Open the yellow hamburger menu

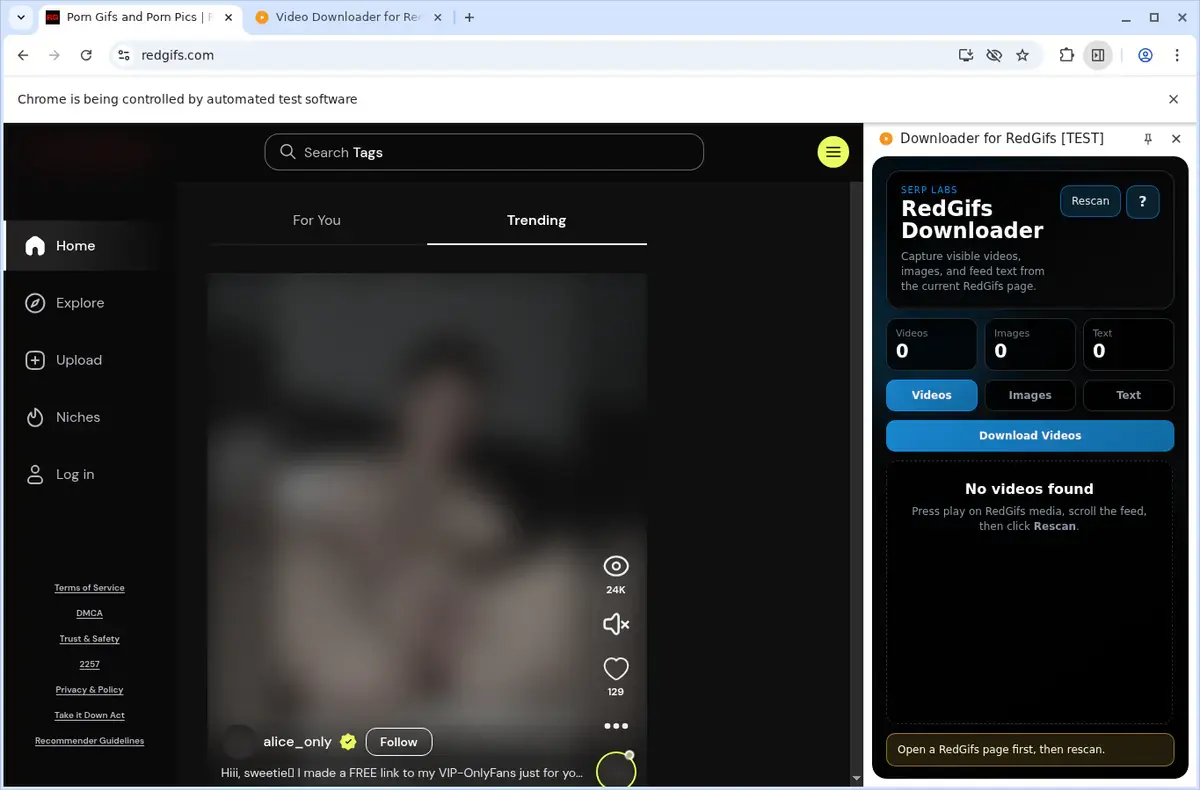[833, 152]
